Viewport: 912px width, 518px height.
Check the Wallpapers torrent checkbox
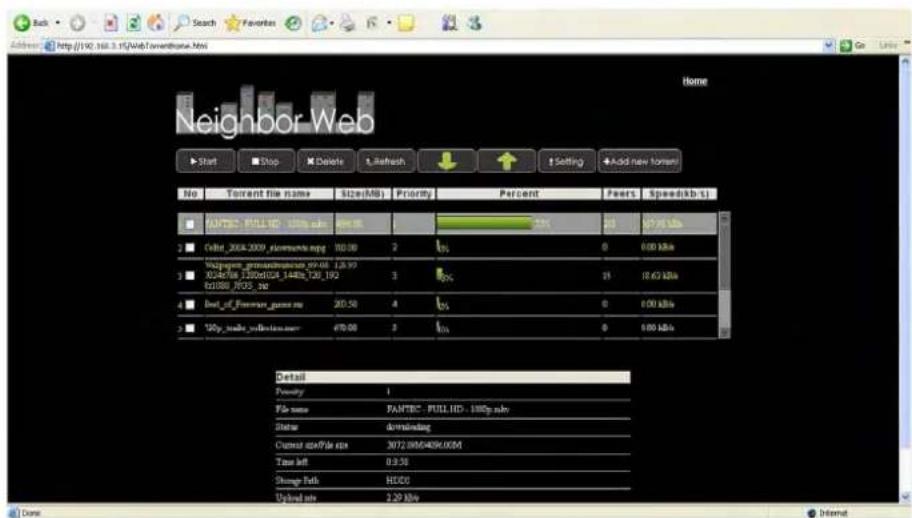[x=189, y=275]
